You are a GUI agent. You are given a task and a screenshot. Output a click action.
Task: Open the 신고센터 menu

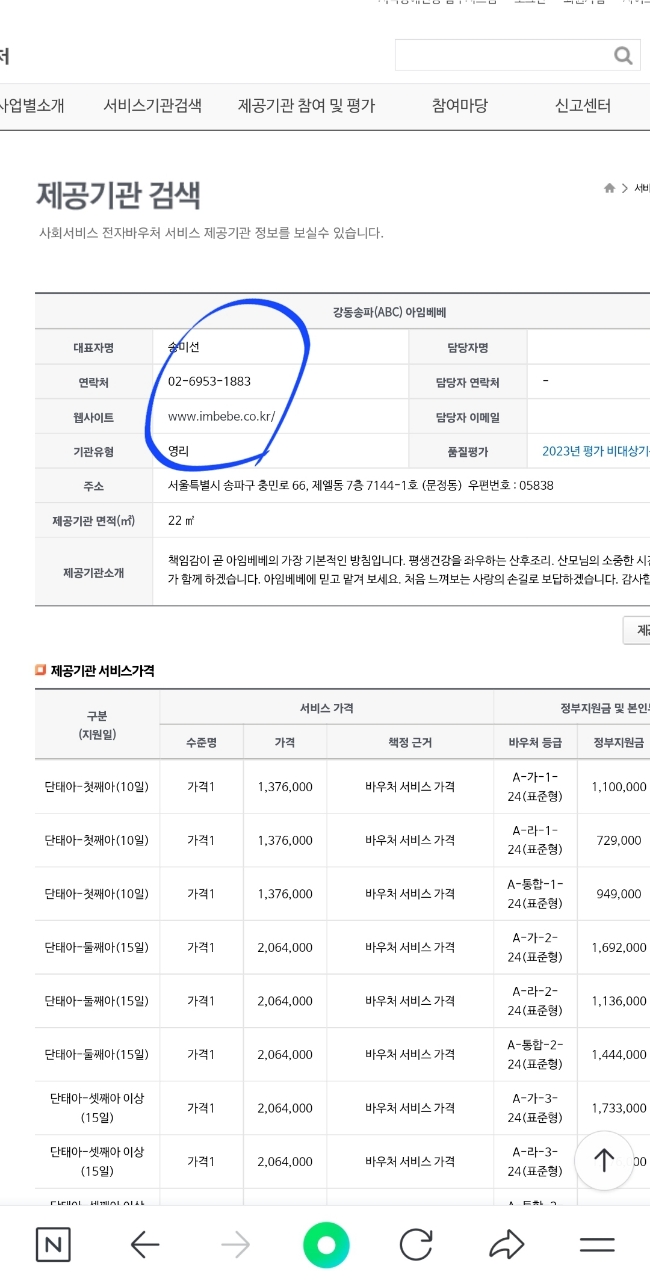[583, 105]
